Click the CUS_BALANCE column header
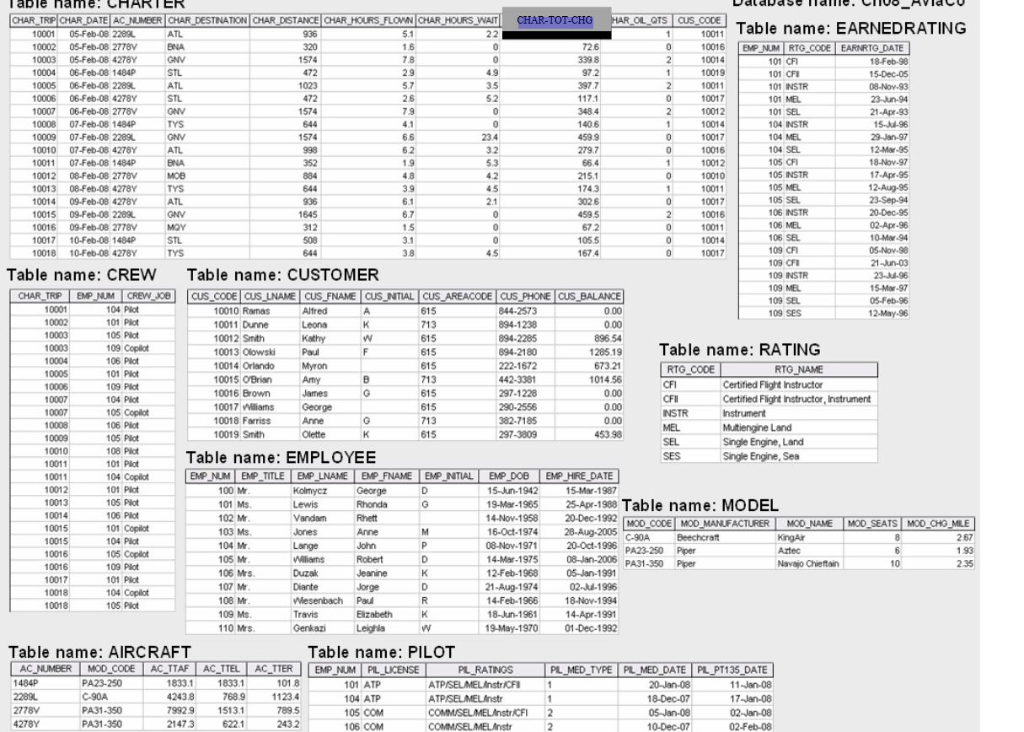Screen dimensions: 1024x732 click(x=589, y=296)
